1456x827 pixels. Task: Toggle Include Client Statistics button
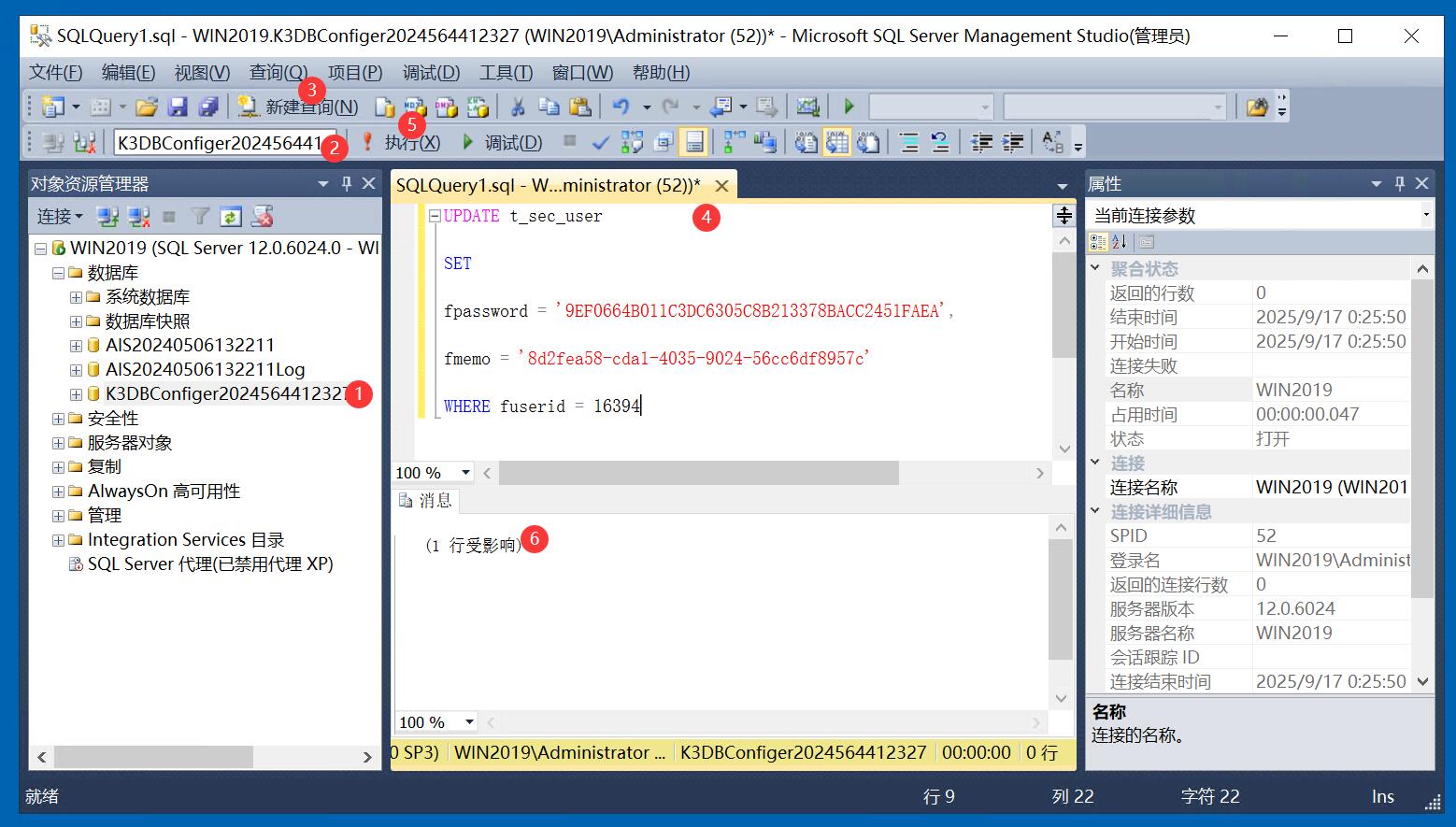tap(765, 142)
